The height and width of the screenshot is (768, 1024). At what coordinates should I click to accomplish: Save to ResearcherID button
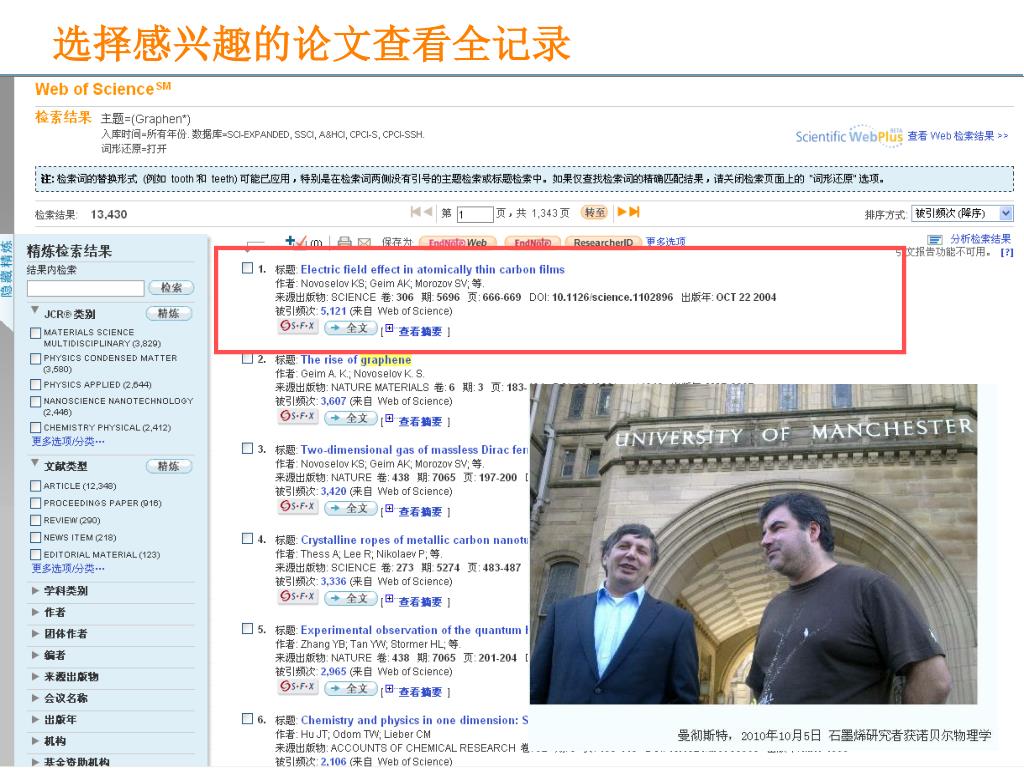[603, 242]
